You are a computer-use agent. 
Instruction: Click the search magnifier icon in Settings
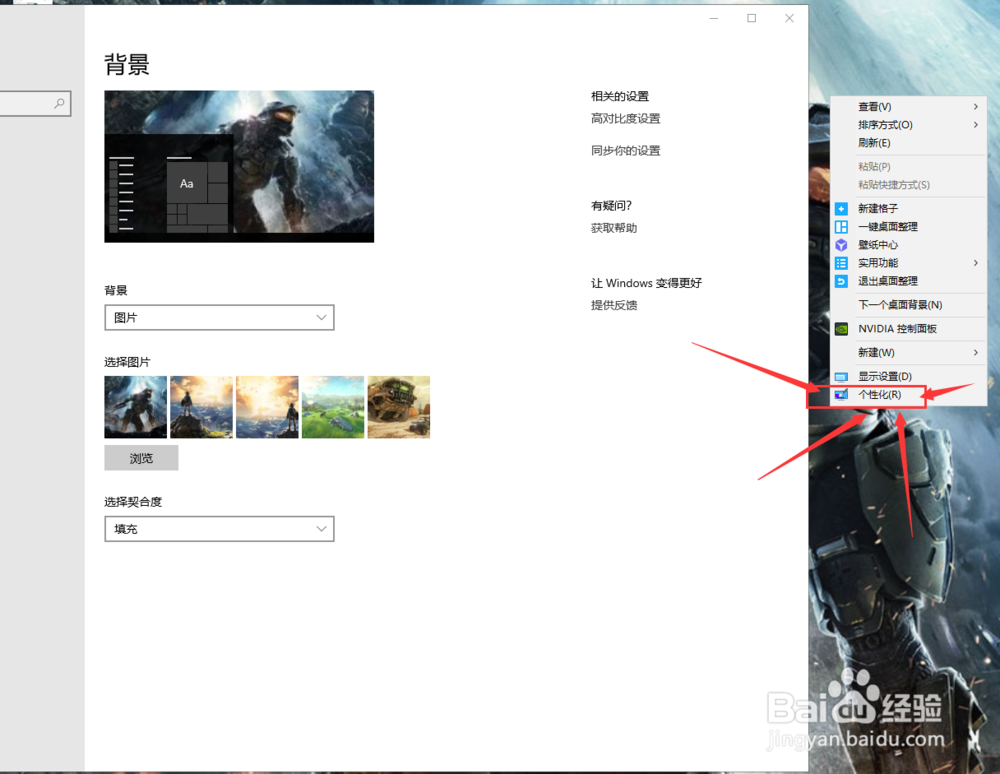59,103
